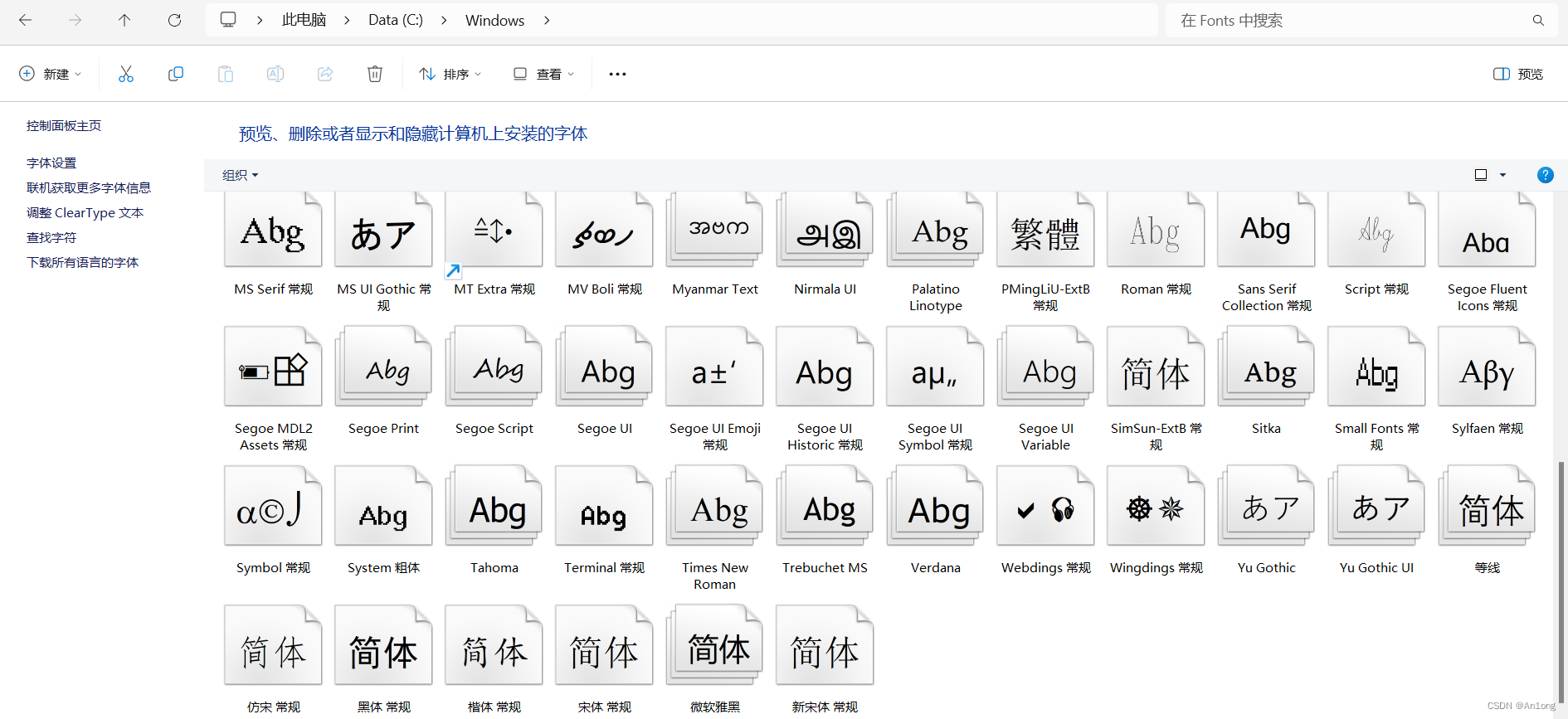This screenshot has height=719, width=1568.
Task: Open 控制面板主页 link
Action: point(64,125)
